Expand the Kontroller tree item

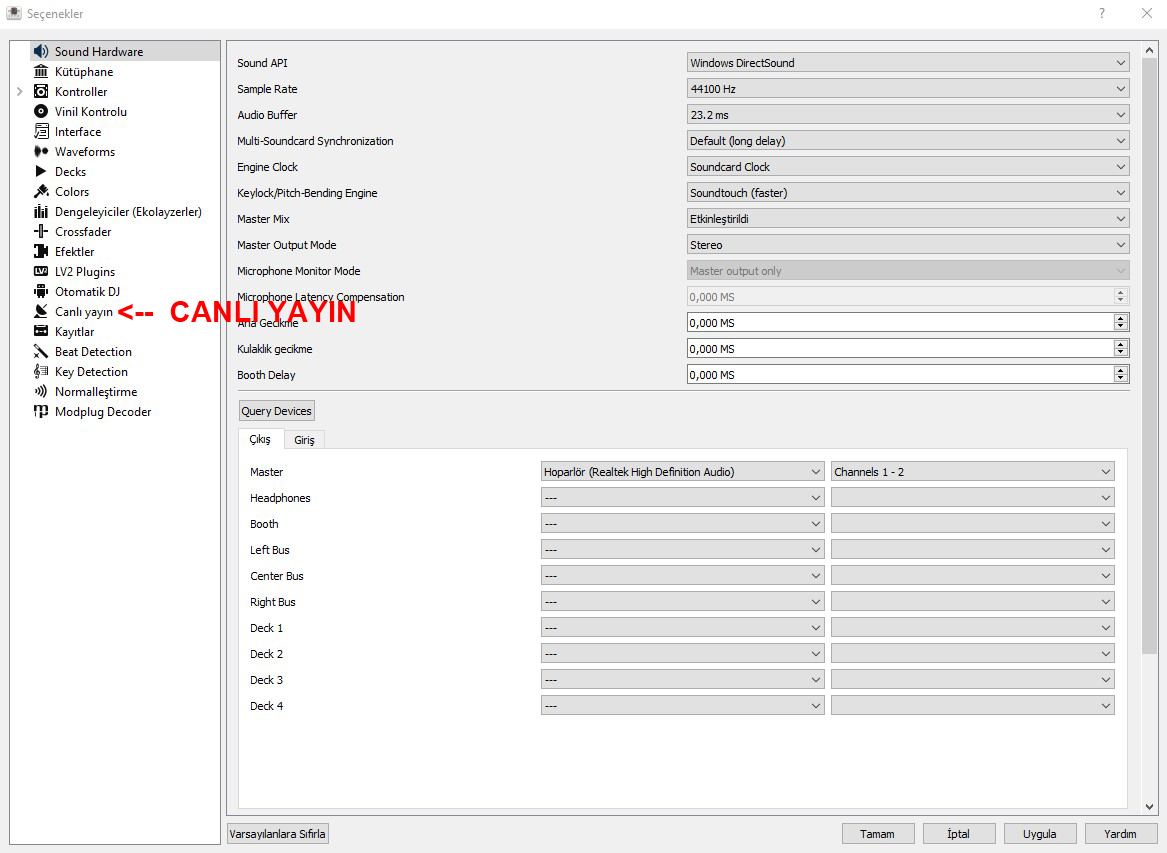coord(19,92)
